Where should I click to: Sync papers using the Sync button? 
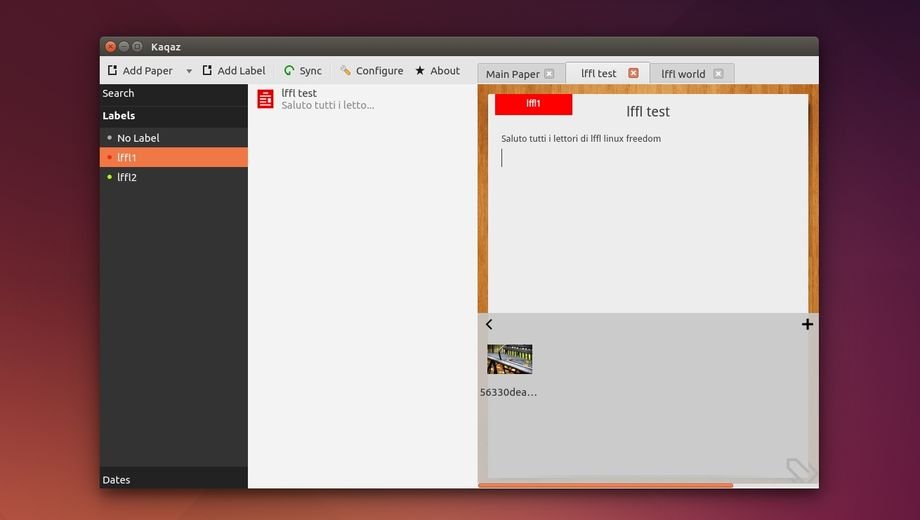tap(303, 70)
